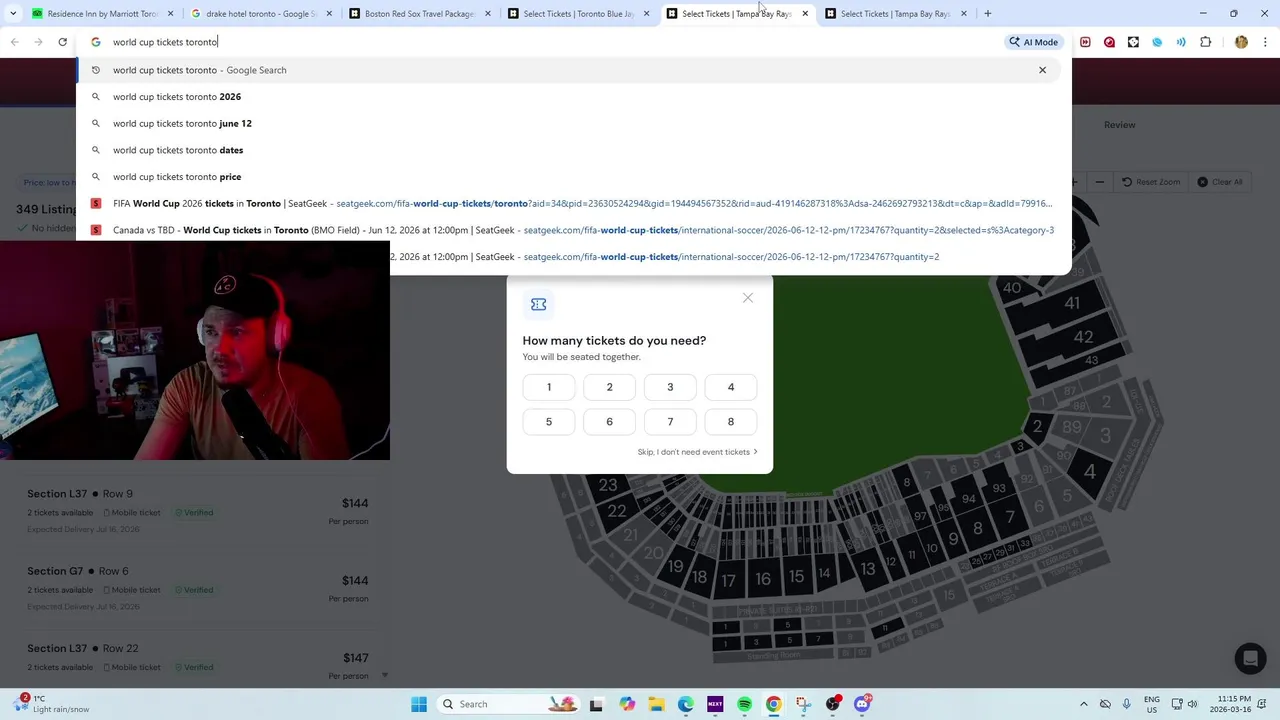Open Spotify from the taskbar

(x=745, y=704)
